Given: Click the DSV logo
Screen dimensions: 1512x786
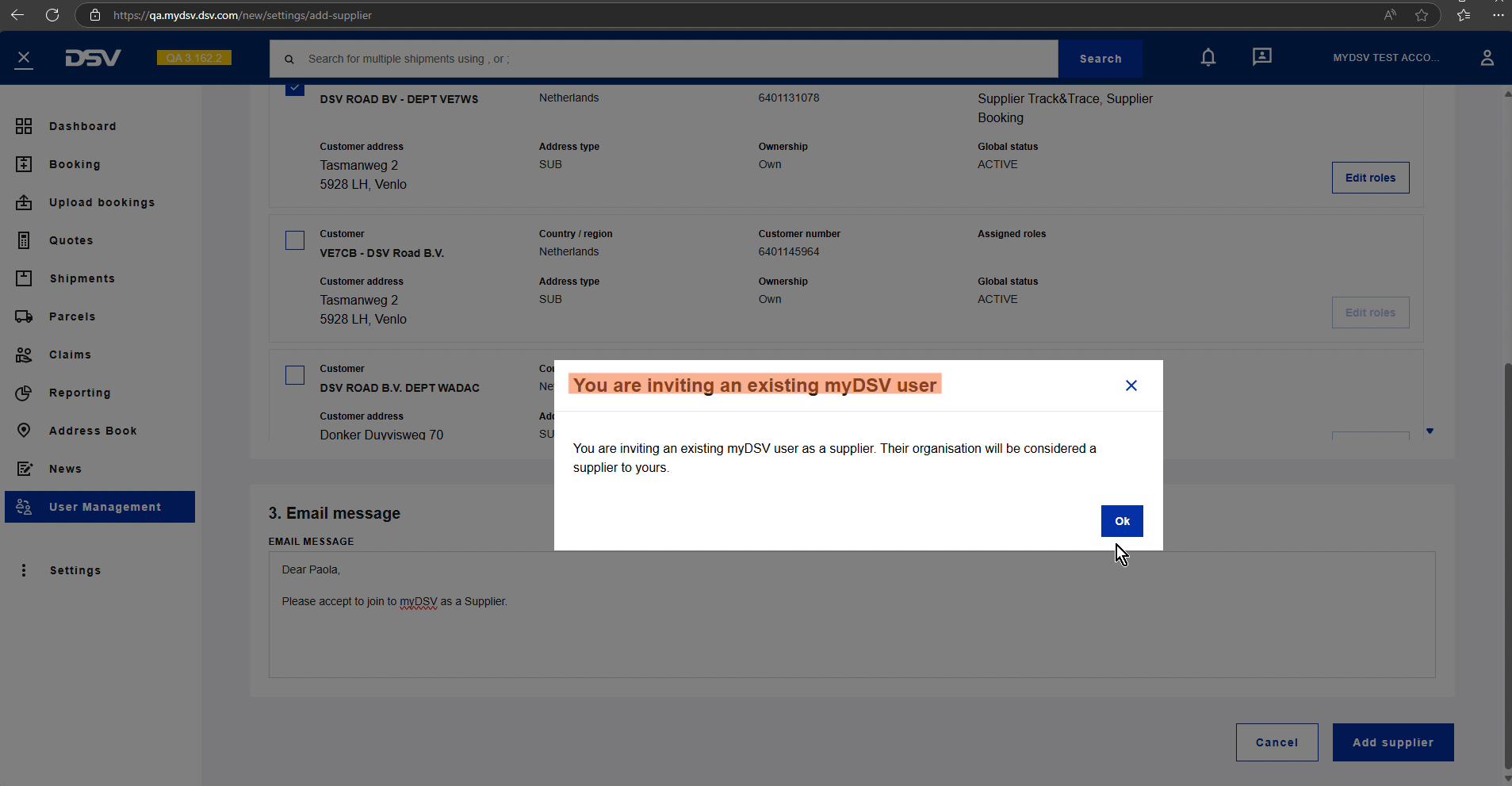Looking at the screenshot, I should [93, 58].
